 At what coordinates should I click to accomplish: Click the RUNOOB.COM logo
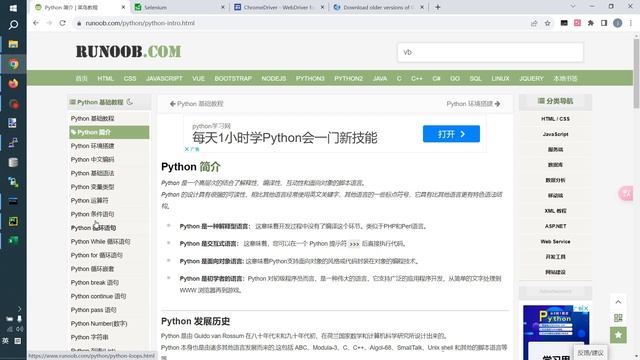coord(128,51)
